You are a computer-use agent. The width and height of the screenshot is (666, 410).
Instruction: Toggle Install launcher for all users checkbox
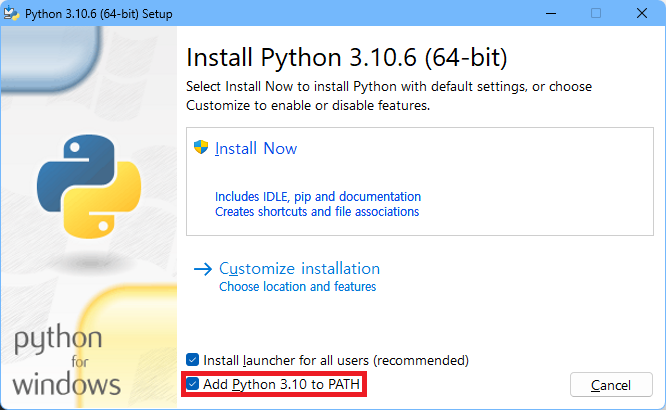pos(192,360)
